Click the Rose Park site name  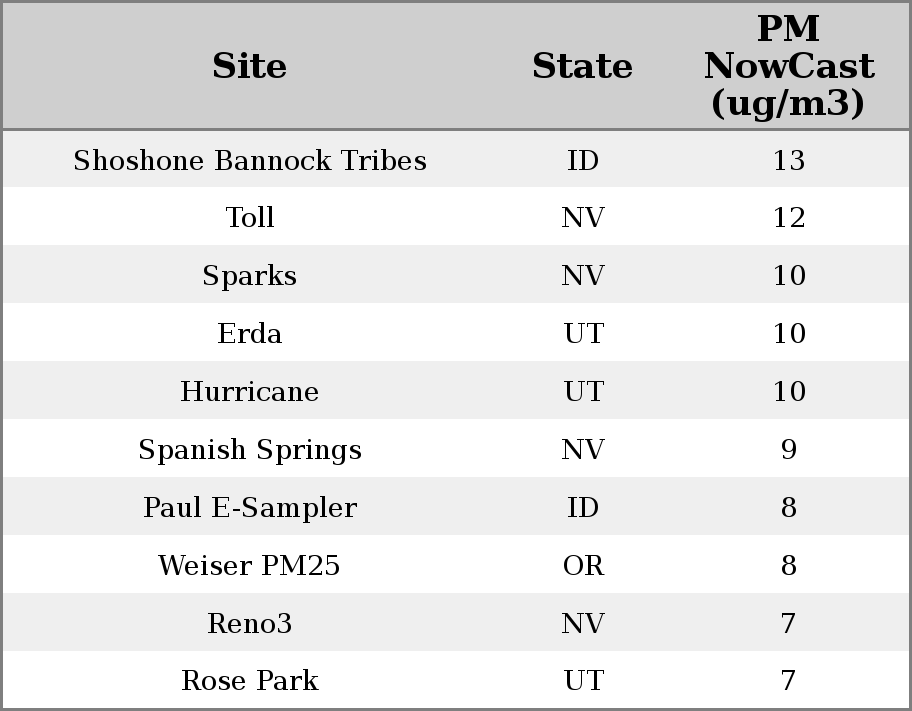click(x=249, y=681)
